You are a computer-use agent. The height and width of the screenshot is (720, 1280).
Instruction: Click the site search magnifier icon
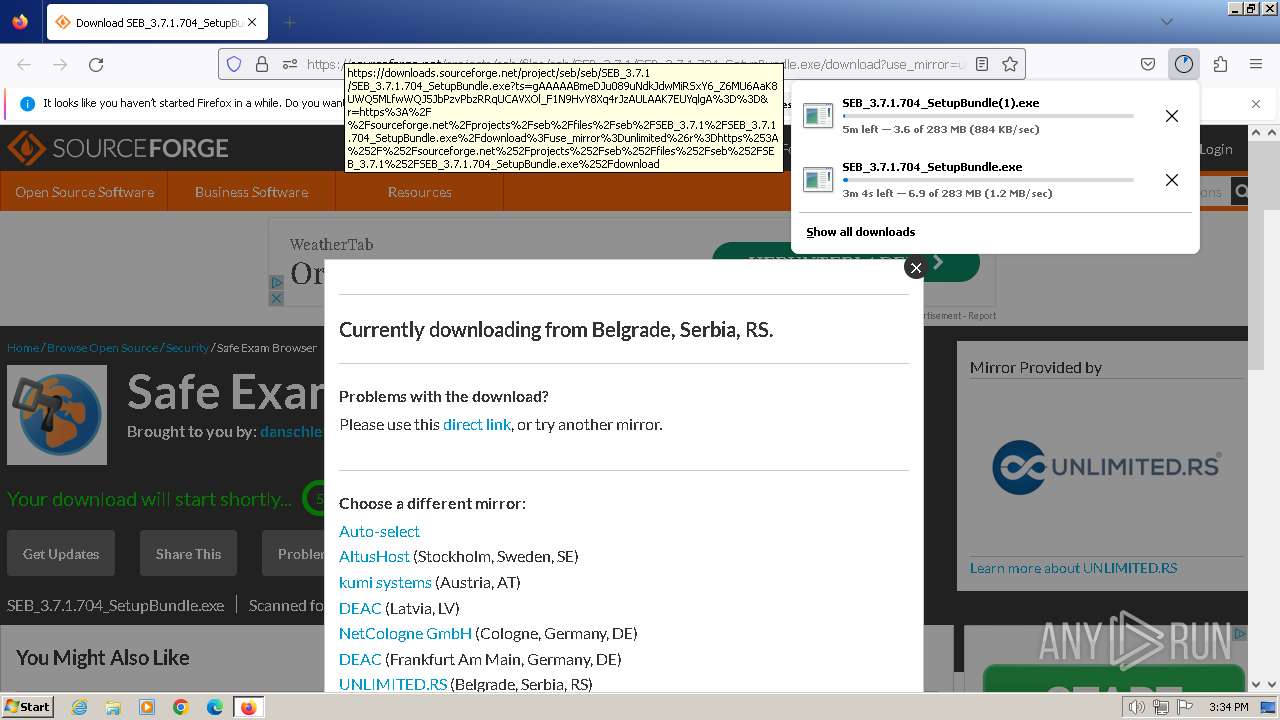click(x=1241, y=192)
